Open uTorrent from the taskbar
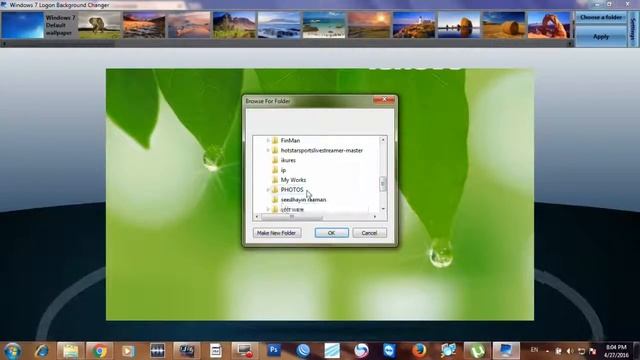 click(x=477, y=351)
